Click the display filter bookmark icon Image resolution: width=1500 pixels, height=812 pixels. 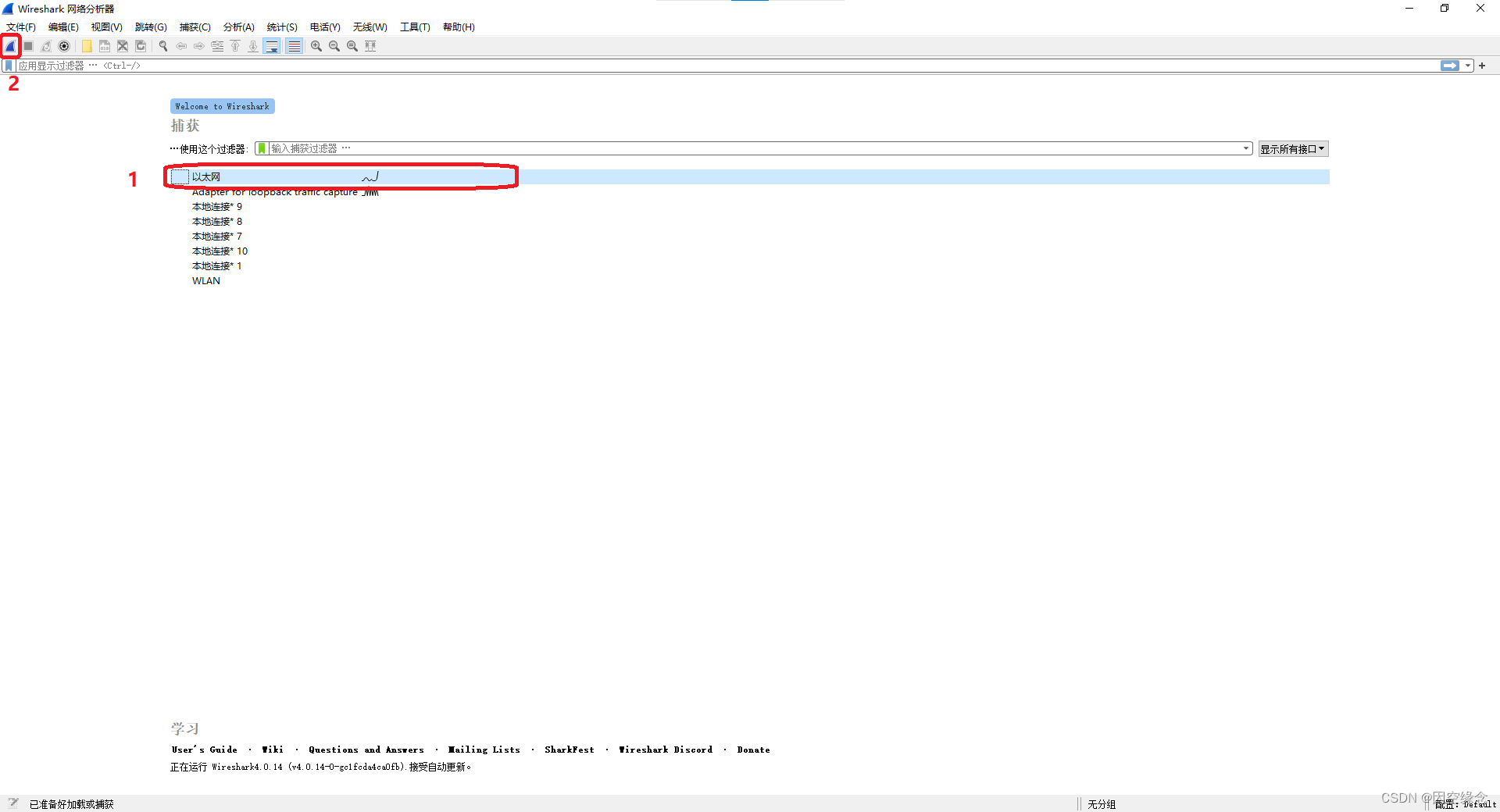9,66
